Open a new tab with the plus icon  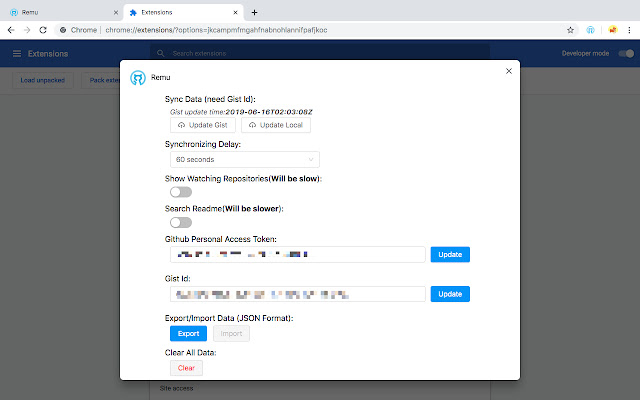click(x=254, y=13)
